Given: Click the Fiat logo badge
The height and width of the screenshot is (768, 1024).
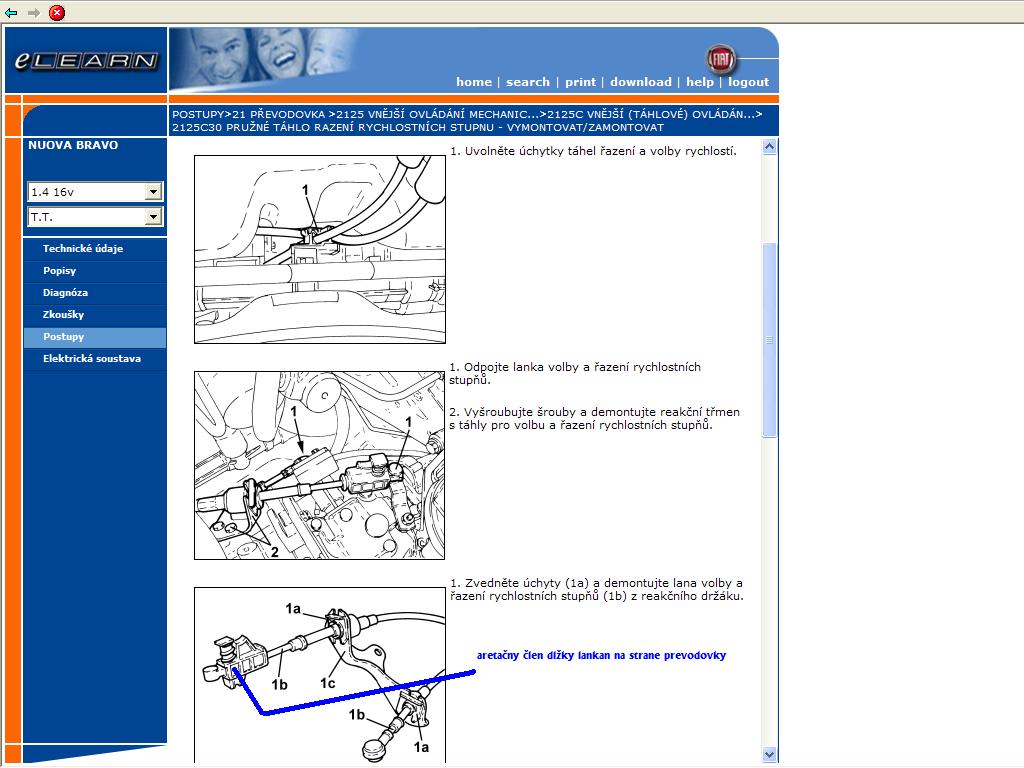Looking at the screenshot, I should pos(720,58).
